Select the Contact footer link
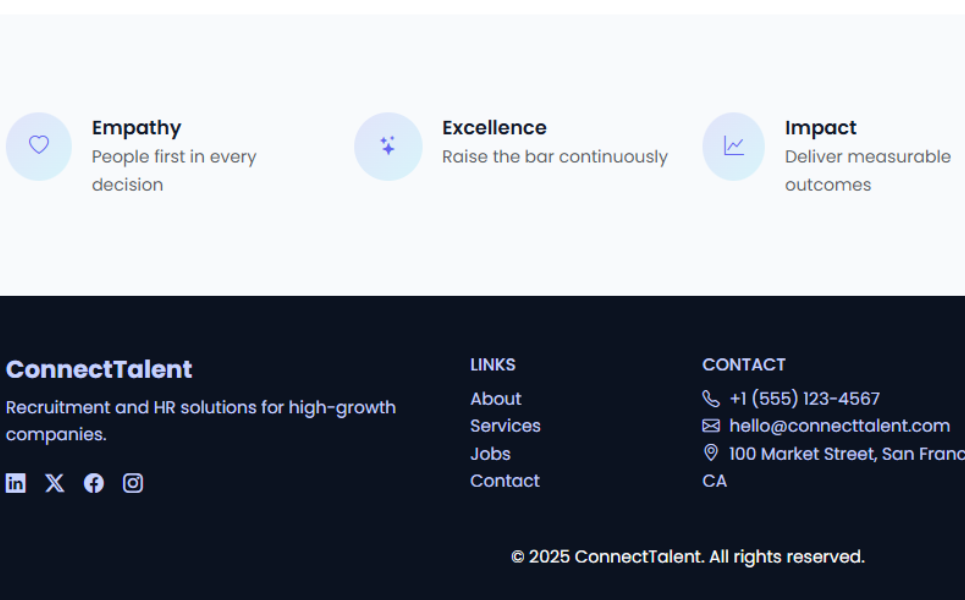The image size is (965, 600). tap(505, 481)
